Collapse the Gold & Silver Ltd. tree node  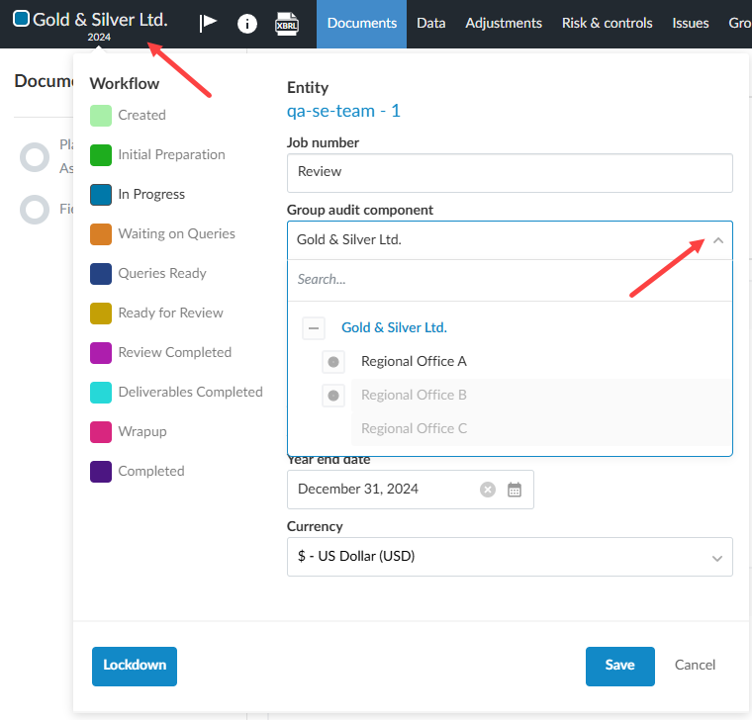click(x=314, y=328)
